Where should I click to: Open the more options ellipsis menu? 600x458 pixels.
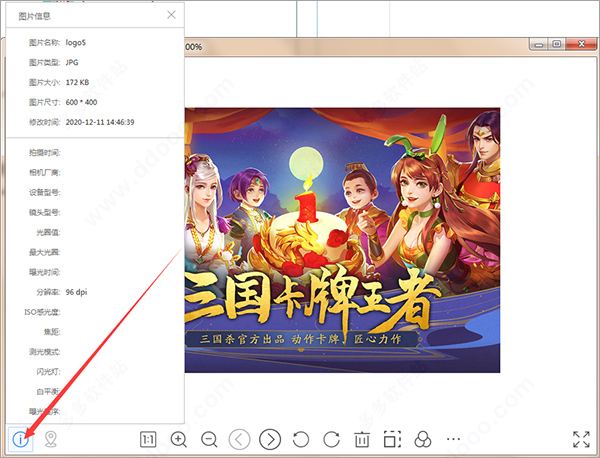453,439
